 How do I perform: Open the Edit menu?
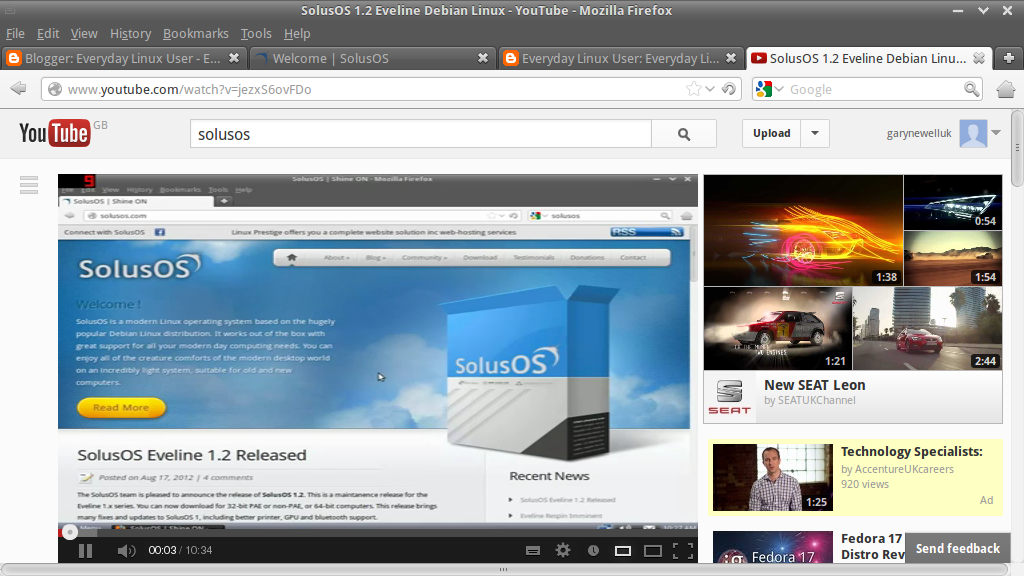click(48, 33)
